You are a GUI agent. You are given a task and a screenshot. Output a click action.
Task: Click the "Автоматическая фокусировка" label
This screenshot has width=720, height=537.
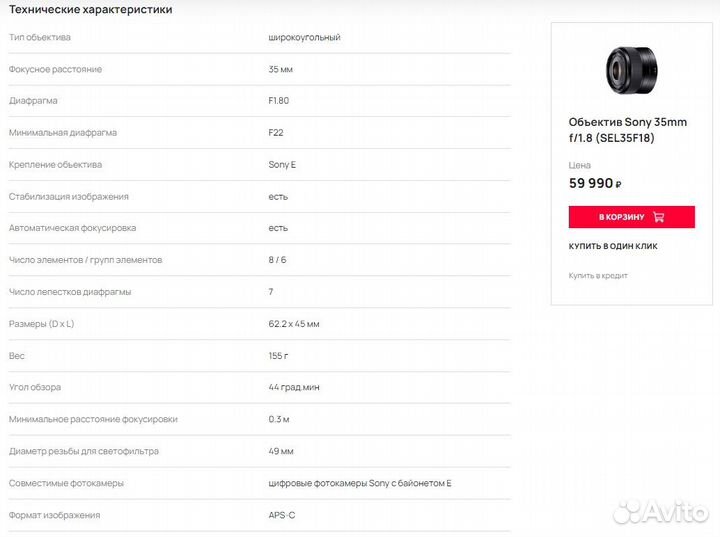point(72,228)
